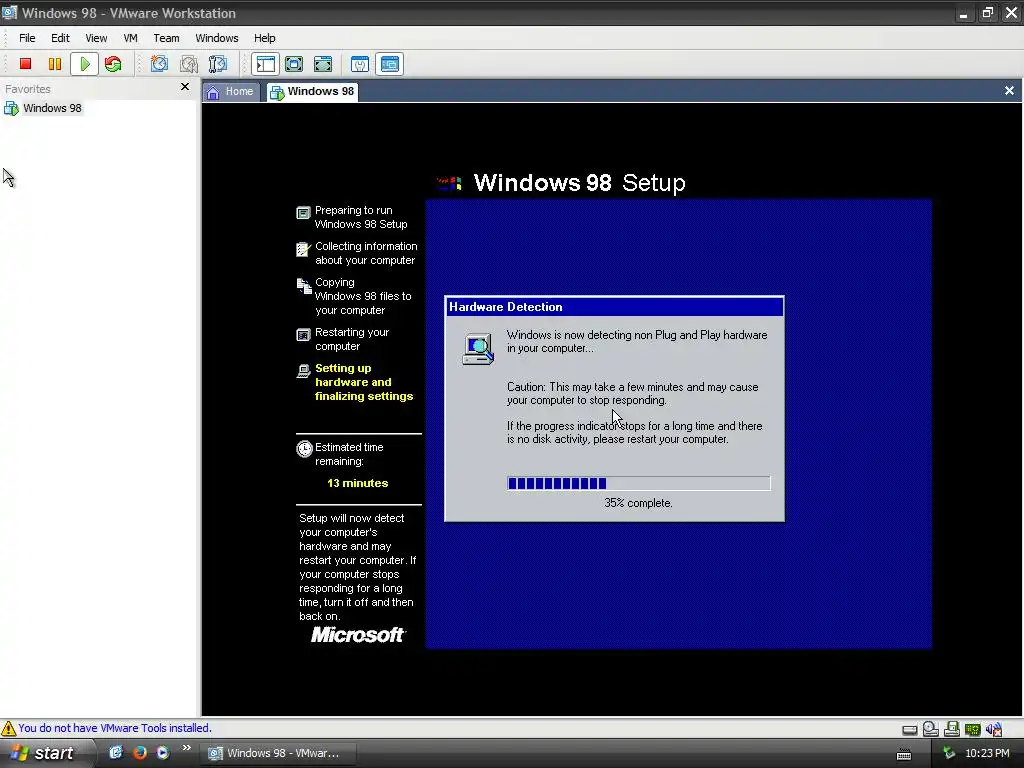Launch Firefox from the Quick Launch bar

(140, 753)
